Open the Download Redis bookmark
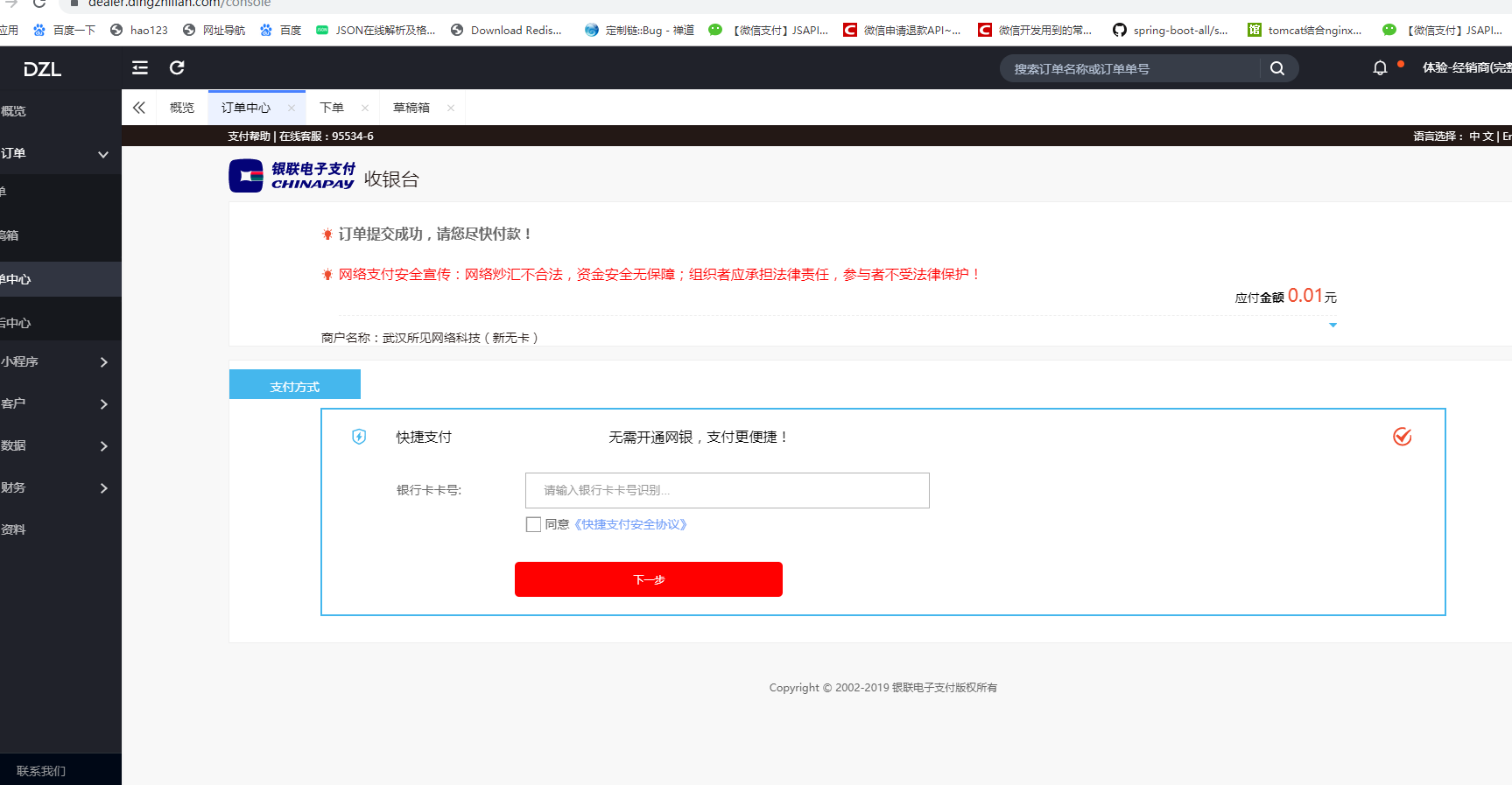1512x785 pixels. [506, 30]
